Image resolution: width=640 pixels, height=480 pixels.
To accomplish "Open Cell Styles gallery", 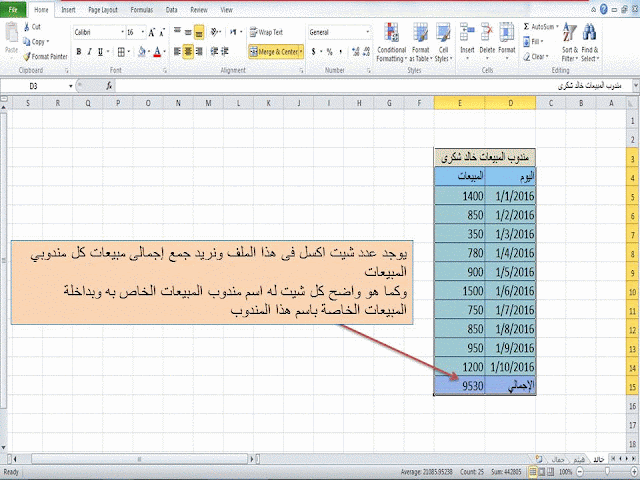I will (443, 42).
